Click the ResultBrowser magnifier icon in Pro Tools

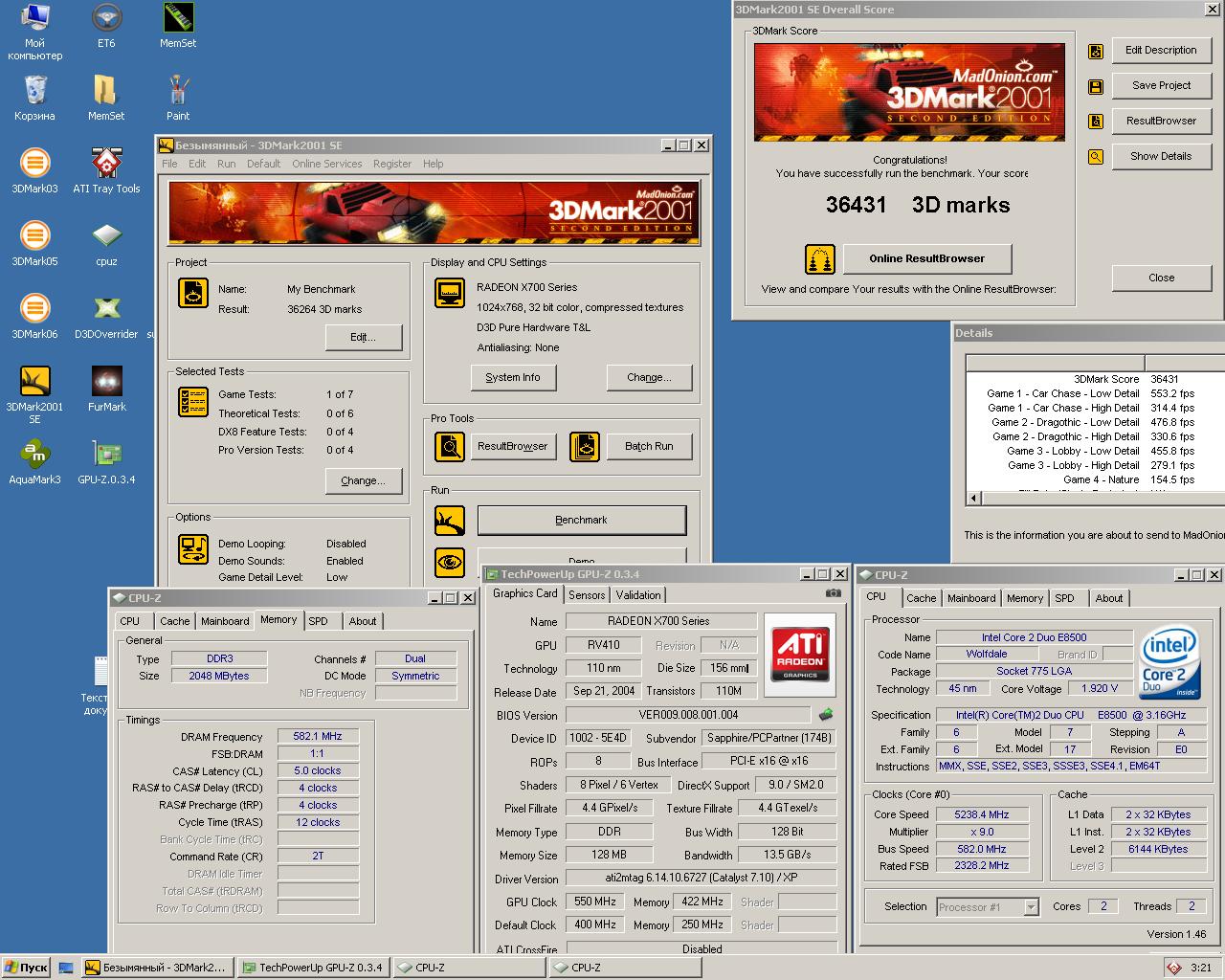pyautogui.click(x=450, y=446)
